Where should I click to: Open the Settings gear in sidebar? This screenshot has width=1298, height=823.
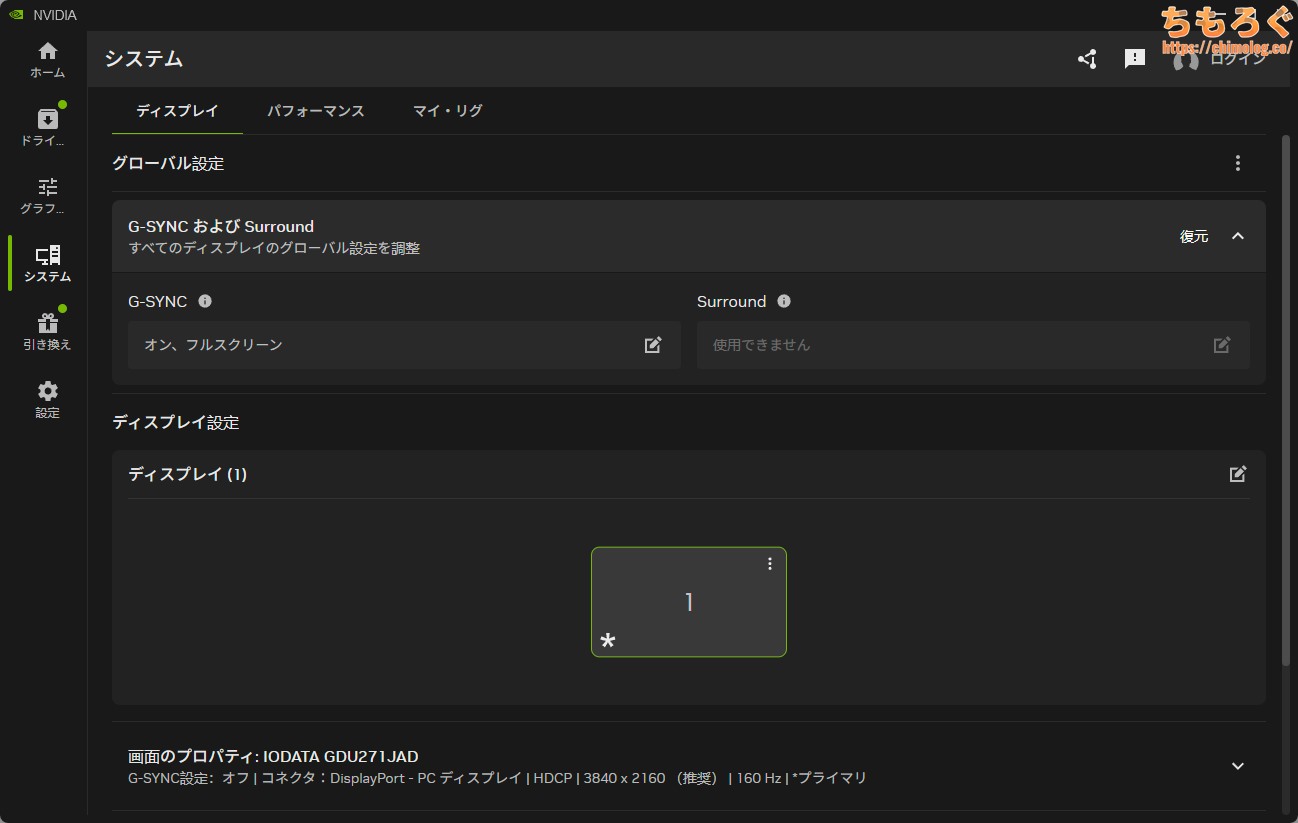[47, 399]
